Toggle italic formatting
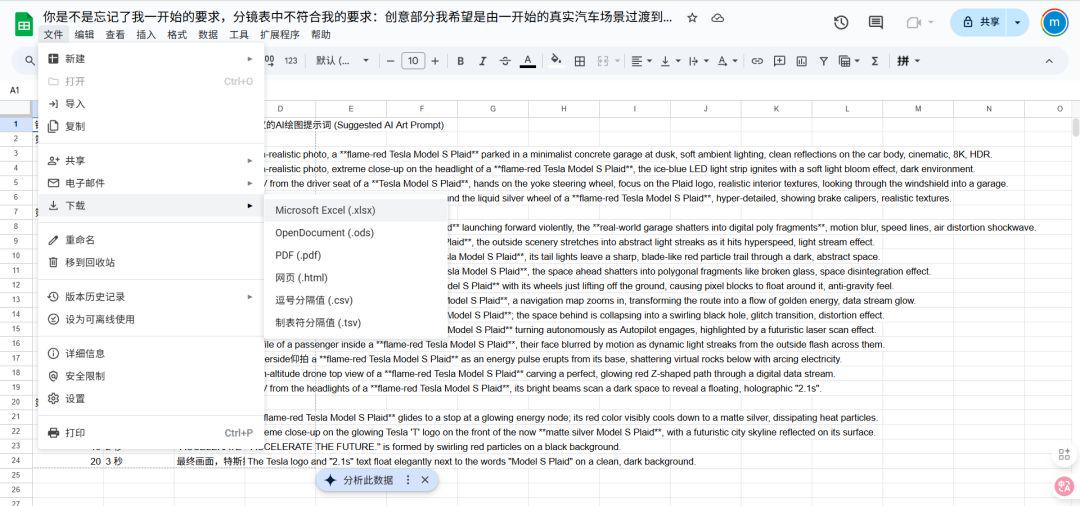 click(483, 61)
